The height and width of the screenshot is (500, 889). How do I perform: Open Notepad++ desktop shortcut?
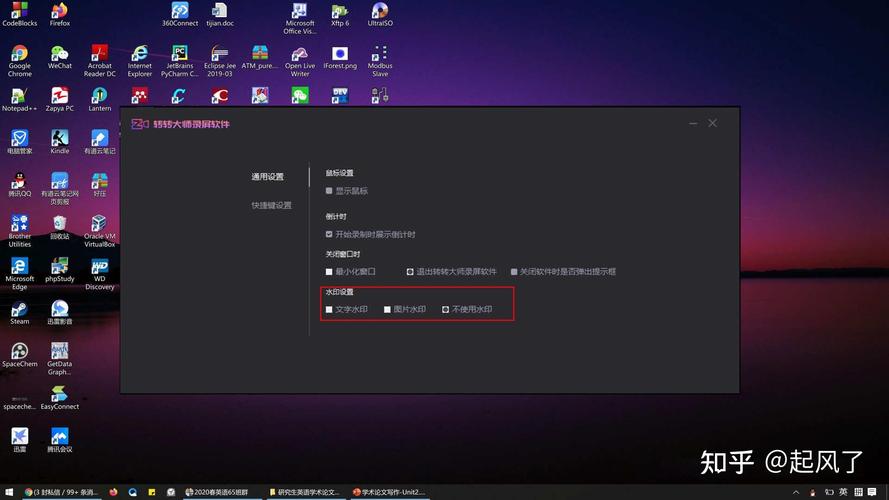pos(20,100)
